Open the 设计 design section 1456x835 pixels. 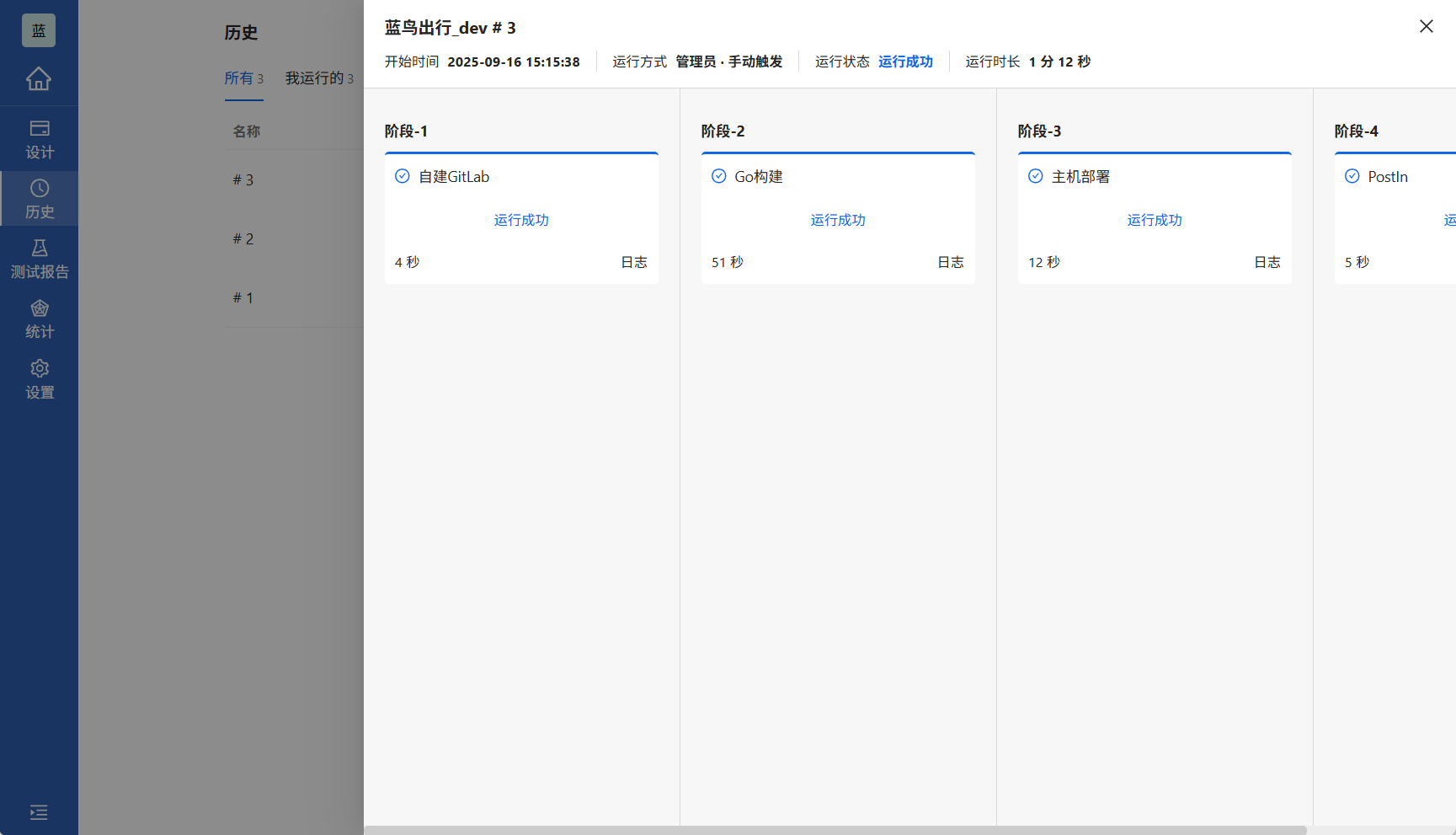(x=39, y=140)
